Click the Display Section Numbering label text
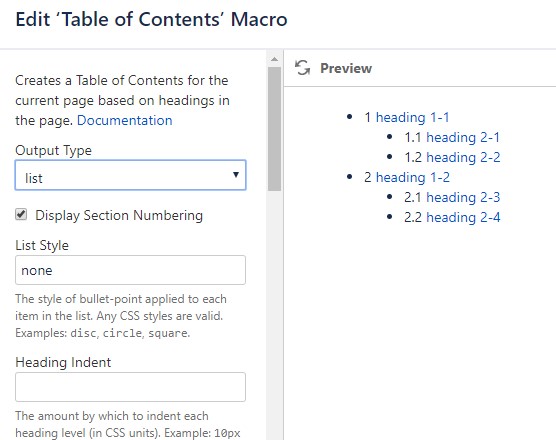The height and width of the screenshot is (440, 556). (x=119, y=216)
